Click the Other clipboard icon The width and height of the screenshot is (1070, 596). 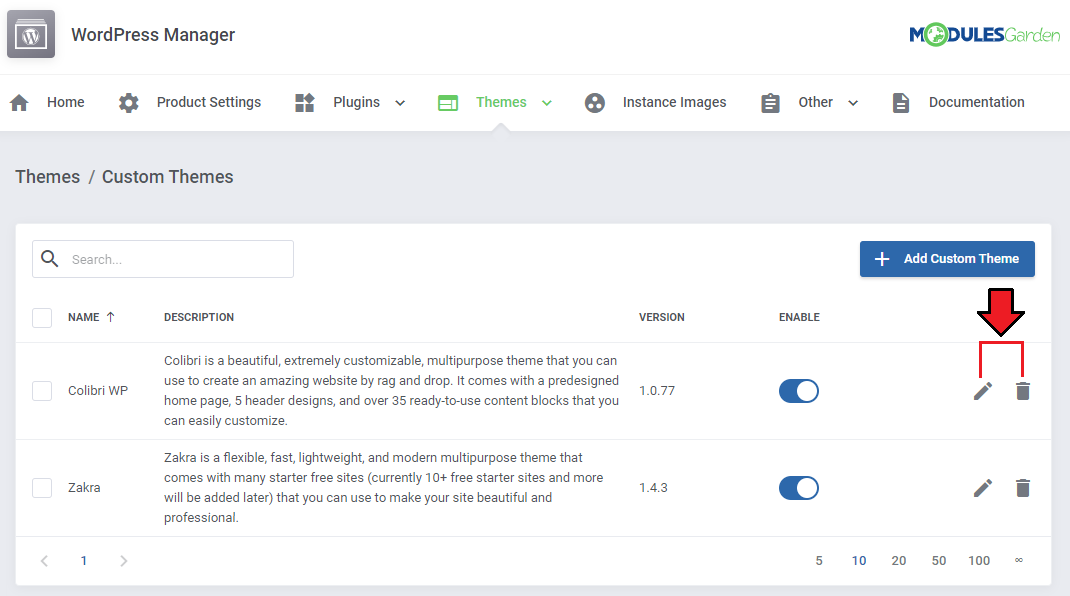(770, 103)
